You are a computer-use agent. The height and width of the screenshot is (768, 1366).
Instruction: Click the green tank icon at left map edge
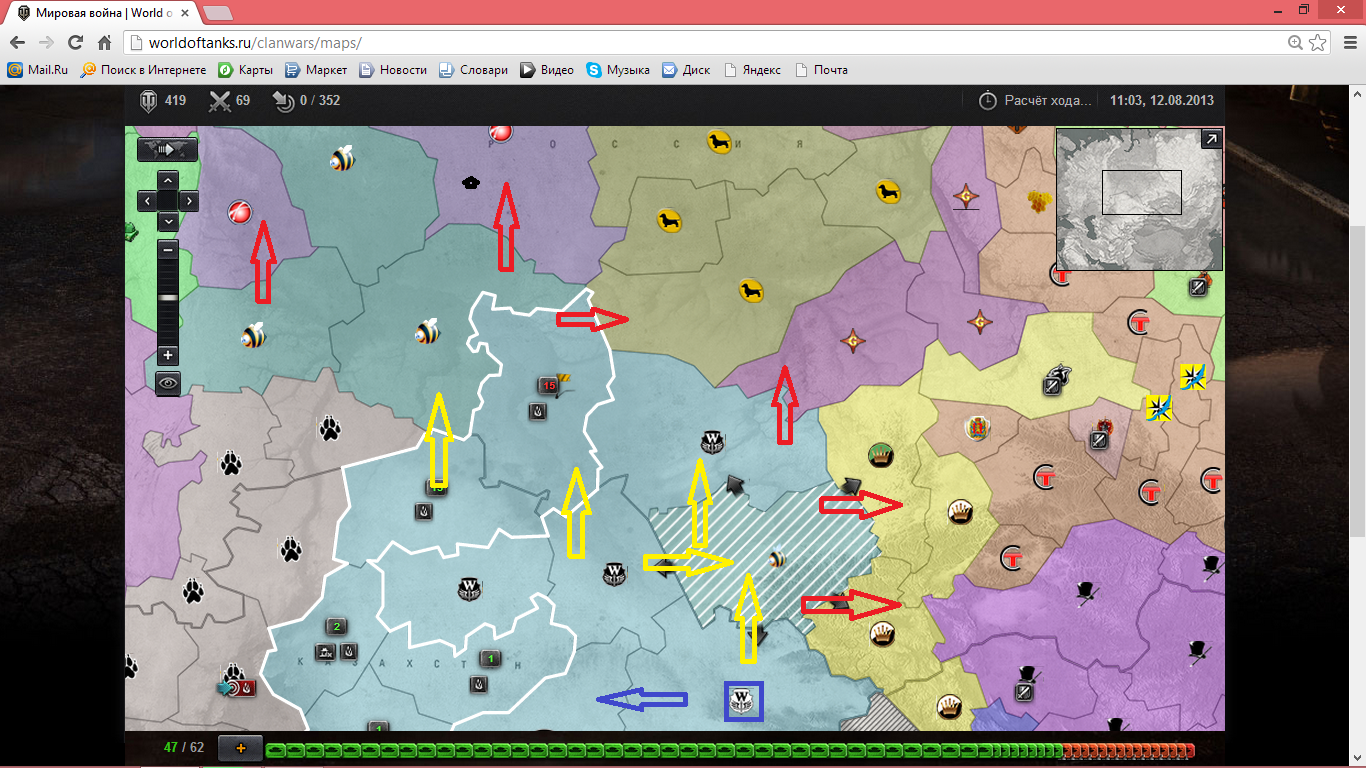[130, 232]
